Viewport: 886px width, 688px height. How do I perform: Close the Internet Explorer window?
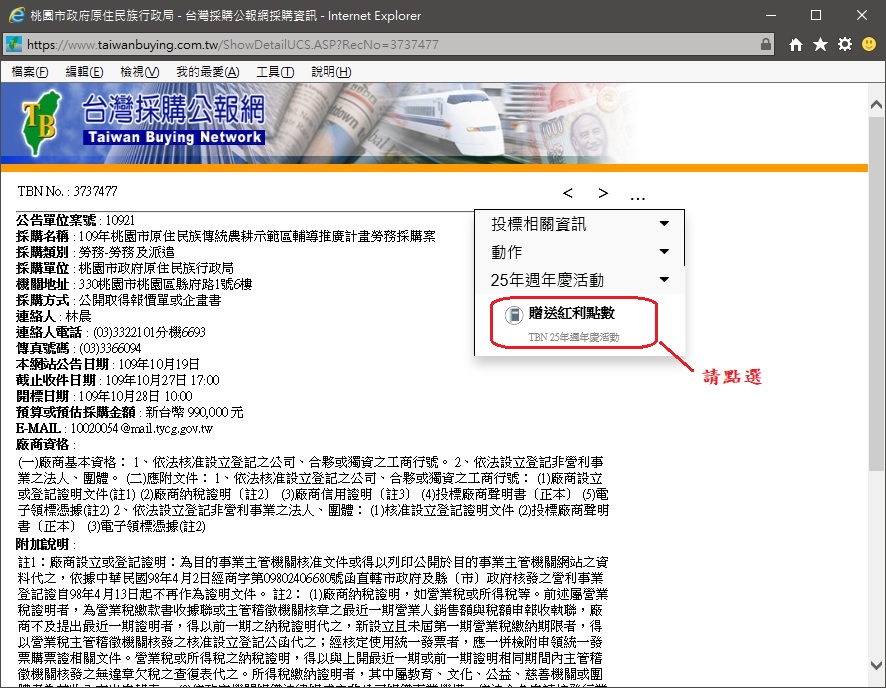[862, 15]
